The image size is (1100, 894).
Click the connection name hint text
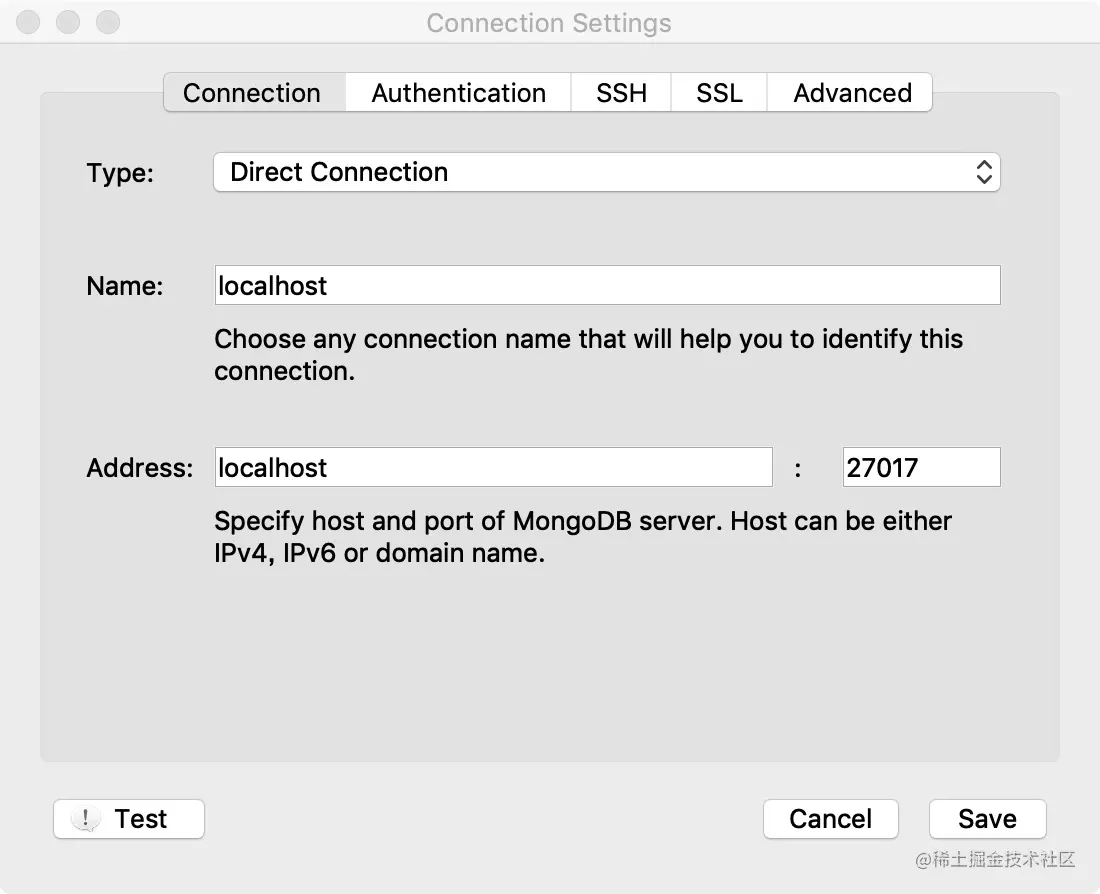[588, 355]
